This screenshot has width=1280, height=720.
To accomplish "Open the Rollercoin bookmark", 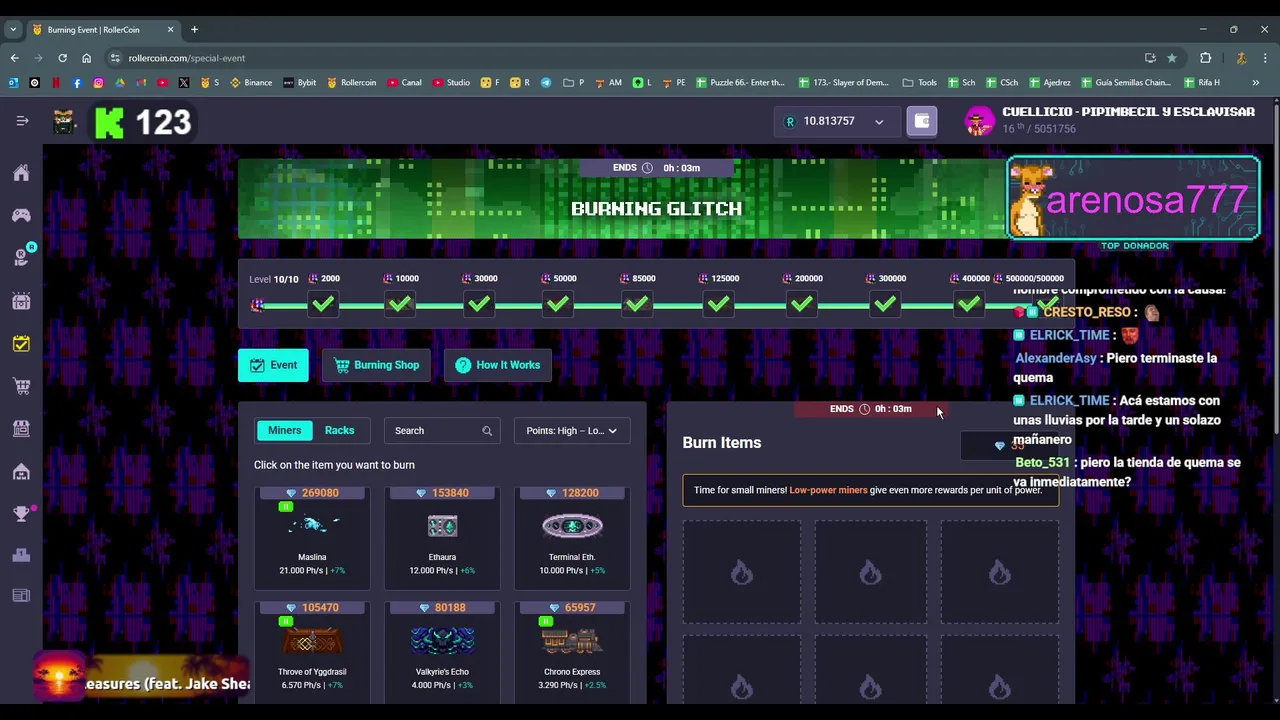I will [x=352, y=83].
